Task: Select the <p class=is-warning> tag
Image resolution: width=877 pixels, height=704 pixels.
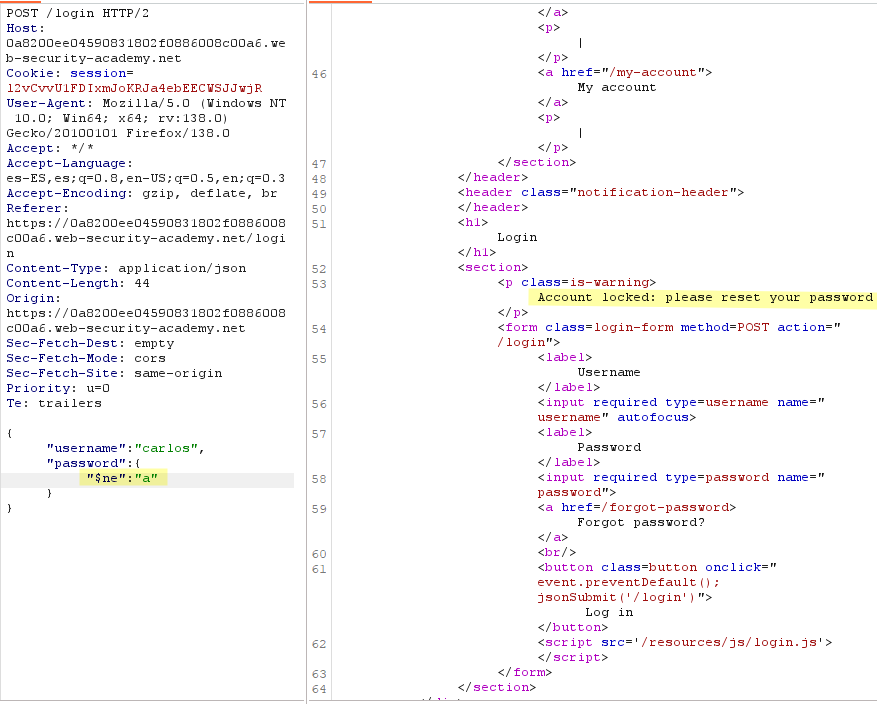Action: pyautogui.click(x=577, y=282)
